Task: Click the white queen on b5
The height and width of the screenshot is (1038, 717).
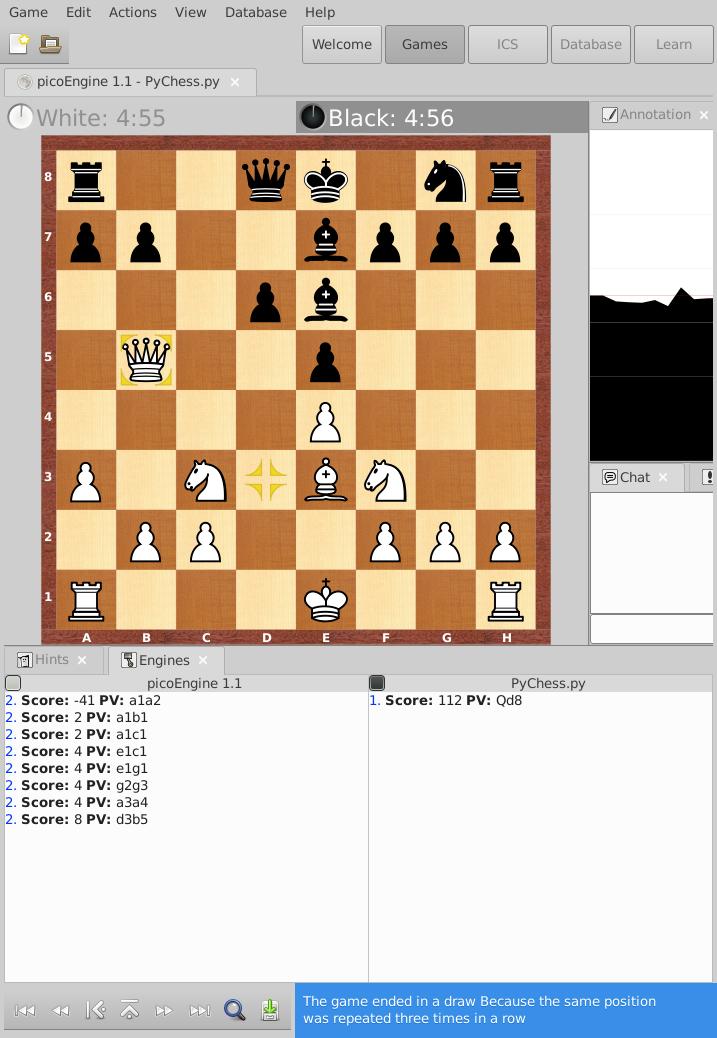Action: coord(146,359)
